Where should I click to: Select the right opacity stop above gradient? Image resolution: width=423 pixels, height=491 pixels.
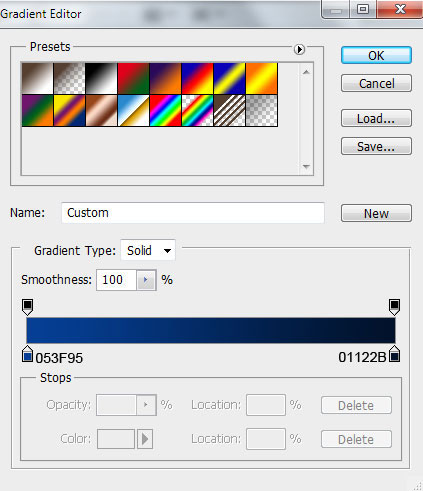pyautogui.click(x=394, y=307)
